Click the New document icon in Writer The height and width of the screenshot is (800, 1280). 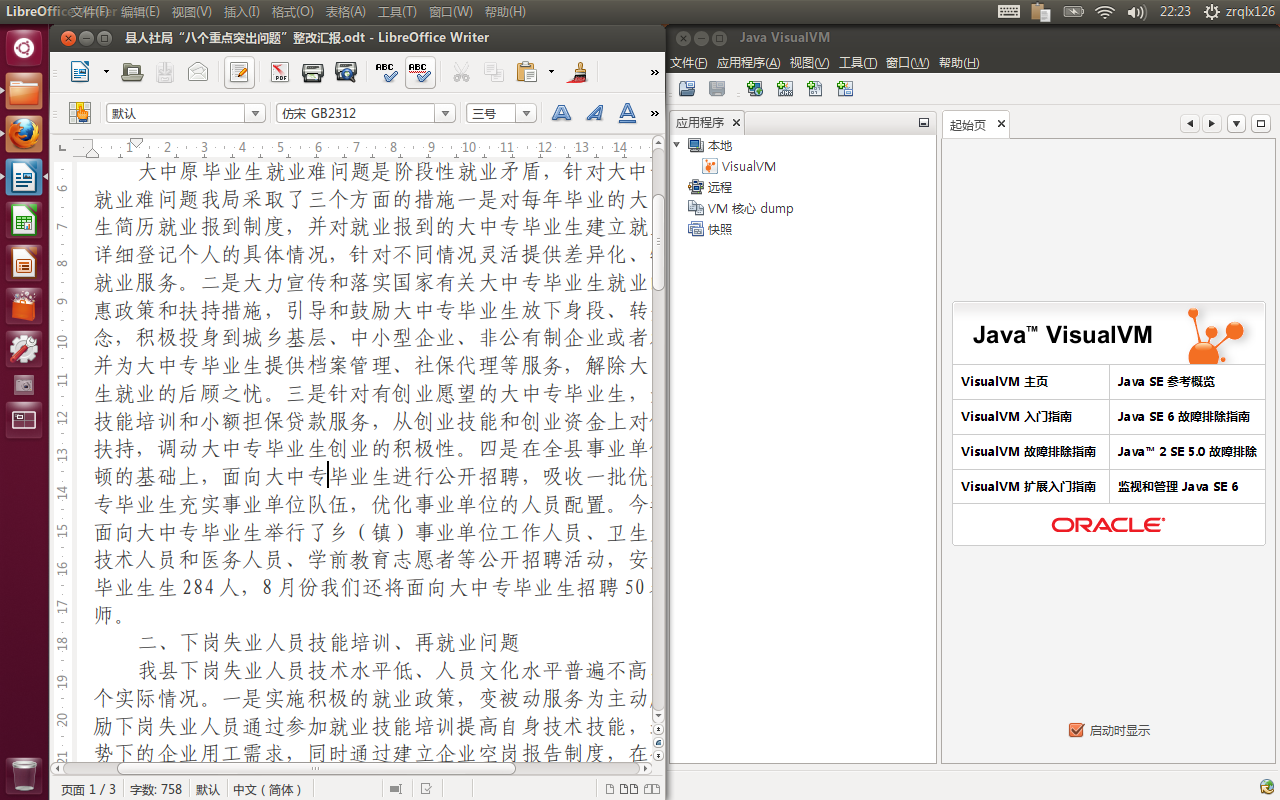[x=80, y=72]
